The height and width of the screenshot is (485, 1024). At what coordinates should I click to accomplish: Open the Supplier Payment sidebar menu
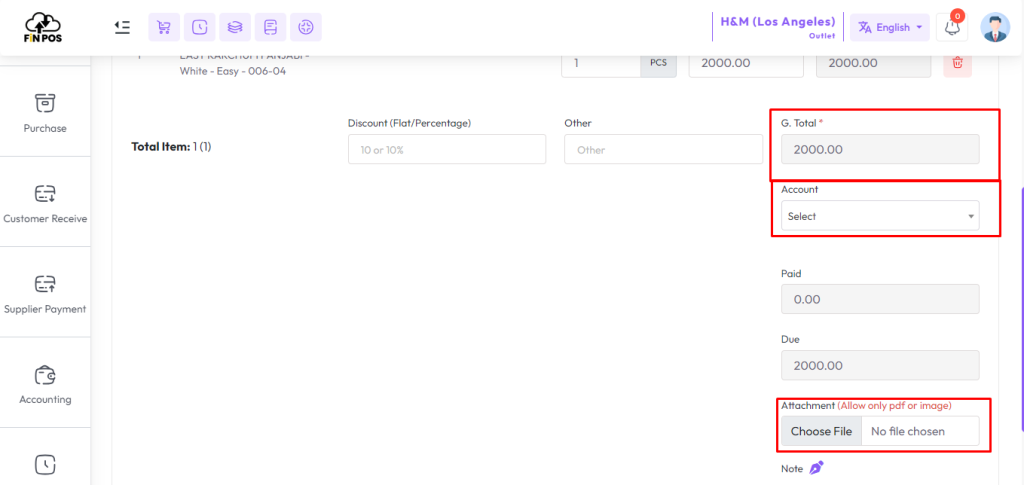pos(45,292)
